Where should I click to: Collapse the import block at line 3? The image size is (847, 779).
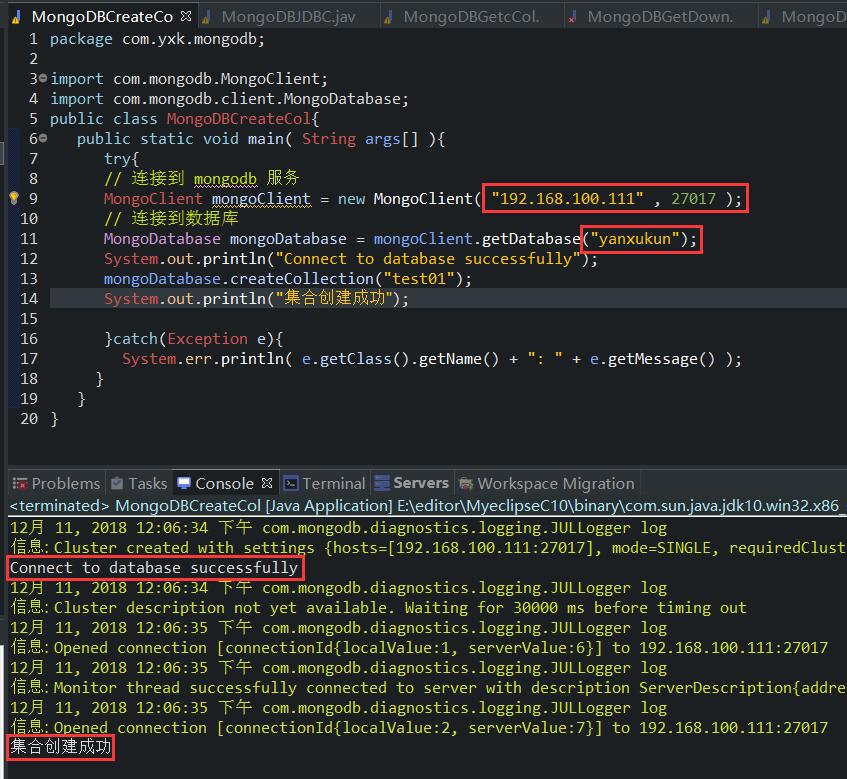pos(43,78)
